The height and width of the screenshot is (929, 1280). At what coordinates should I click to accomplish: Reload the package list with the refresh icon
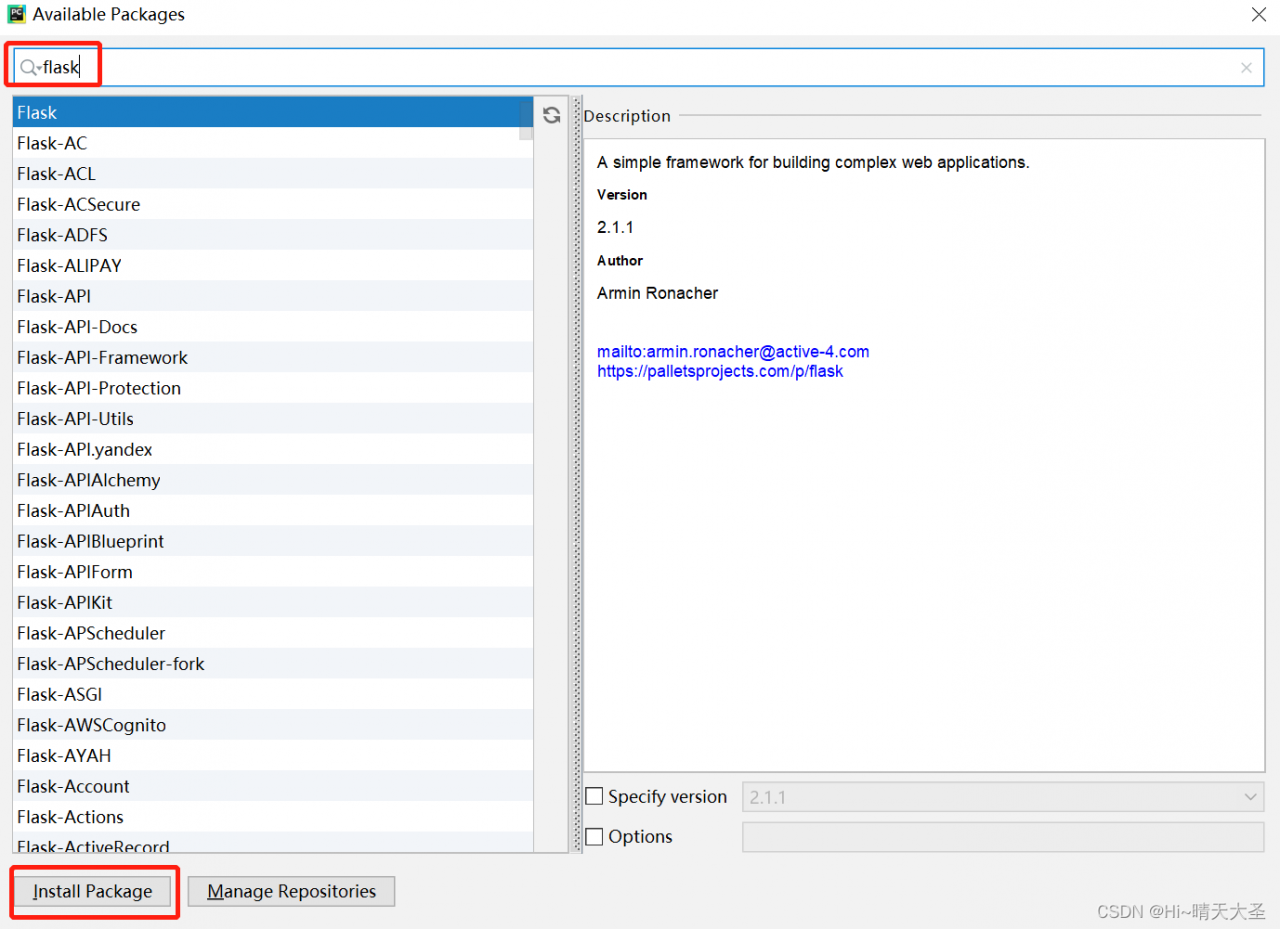[551, 115]
